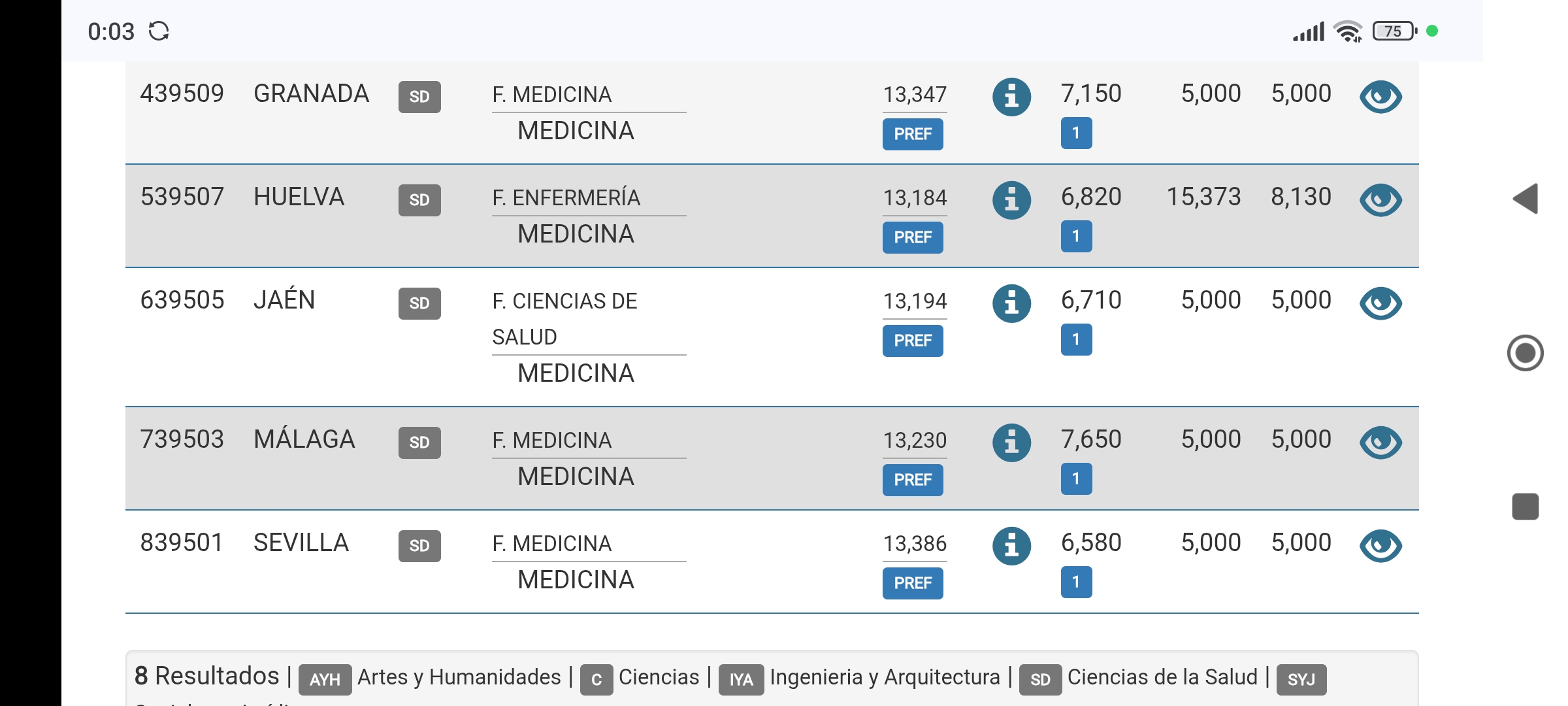Open the info icon for the GRANADA row
This screenshot has width=1568, height=706.
point(1011,97)
